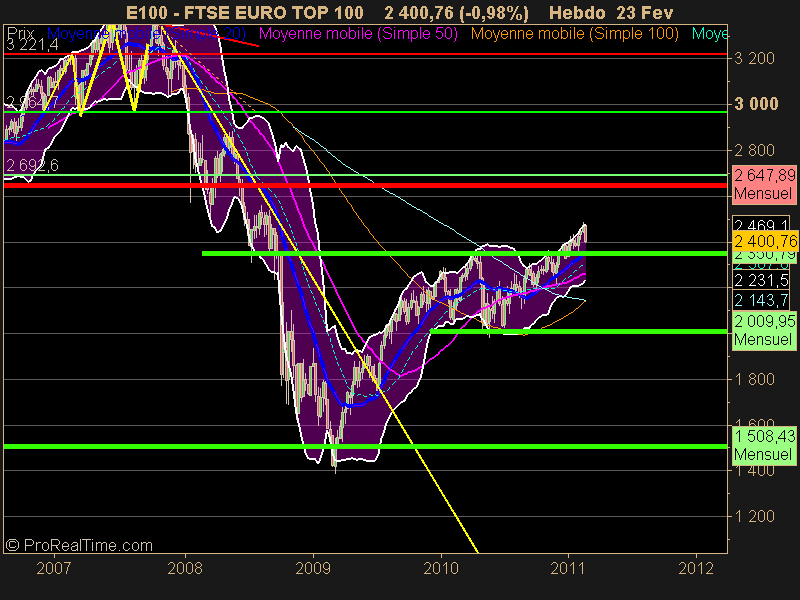Click the 1 800 price axis label
800x600 pixels.
(x=754, y=379)
